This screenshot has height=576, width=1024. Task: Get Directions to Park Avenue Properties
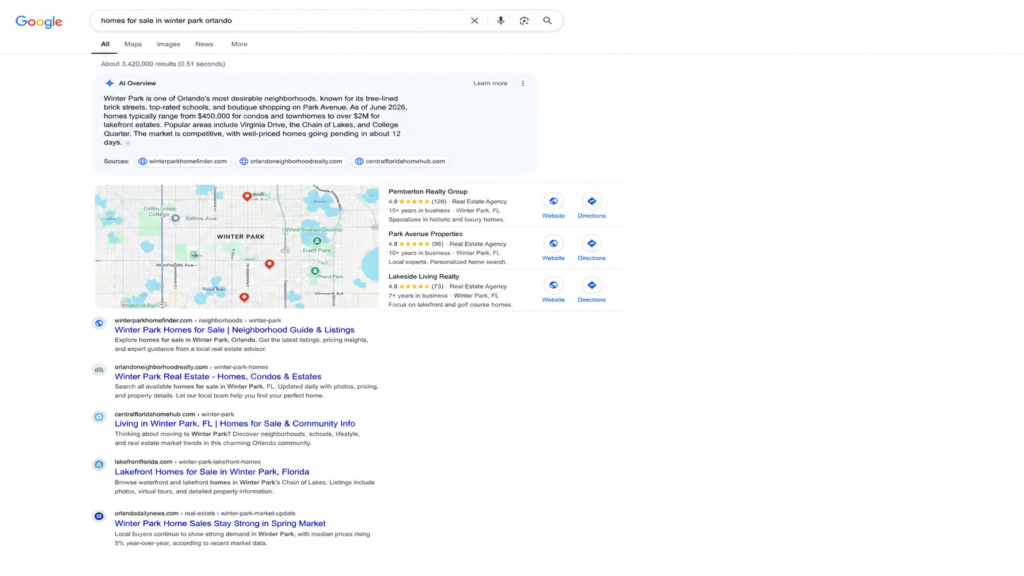click(591, 244)
